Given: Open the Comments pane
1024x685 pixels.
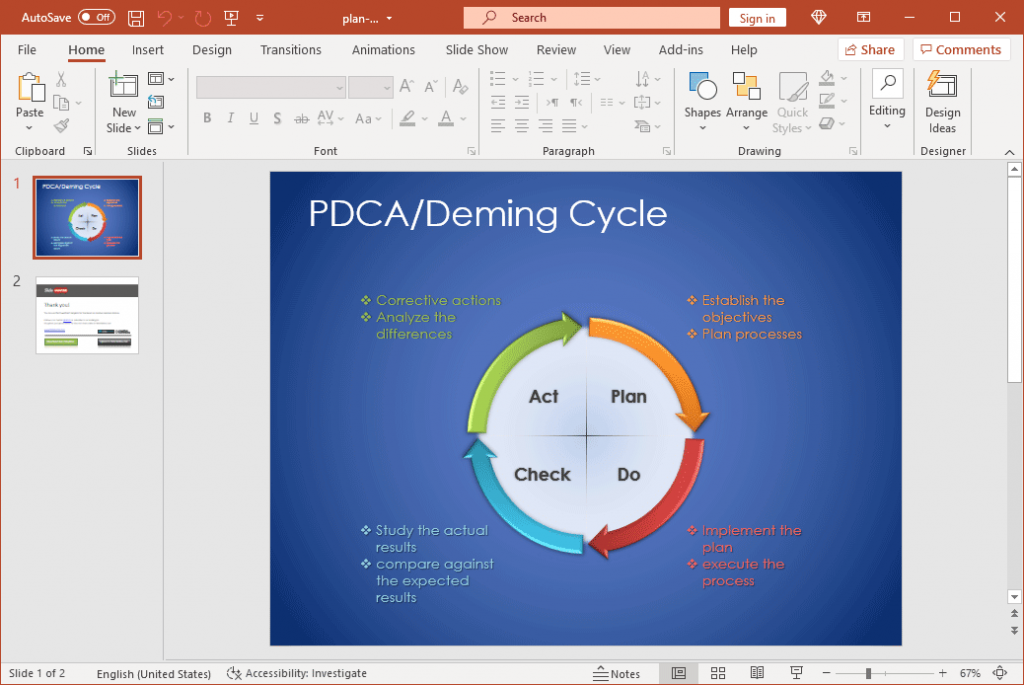Looking at the screenshot, I should 961,49.
